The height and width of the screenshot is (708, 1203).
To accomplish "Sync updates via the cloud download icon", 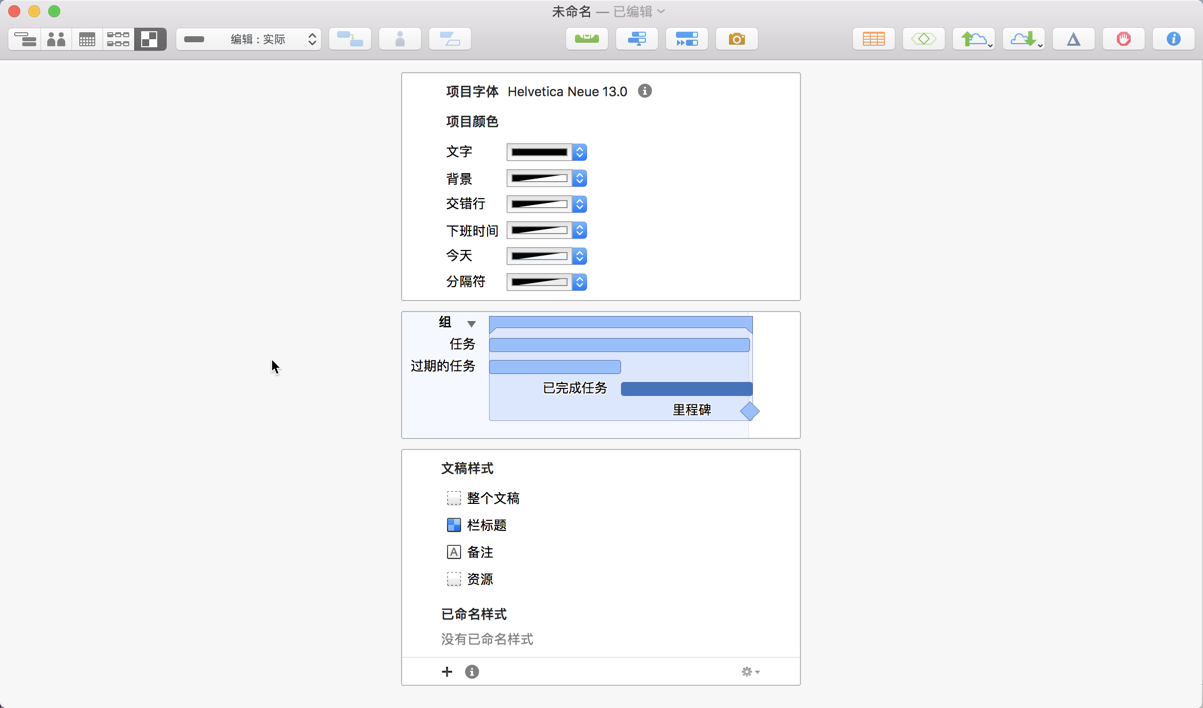I will coord(1024,38).
